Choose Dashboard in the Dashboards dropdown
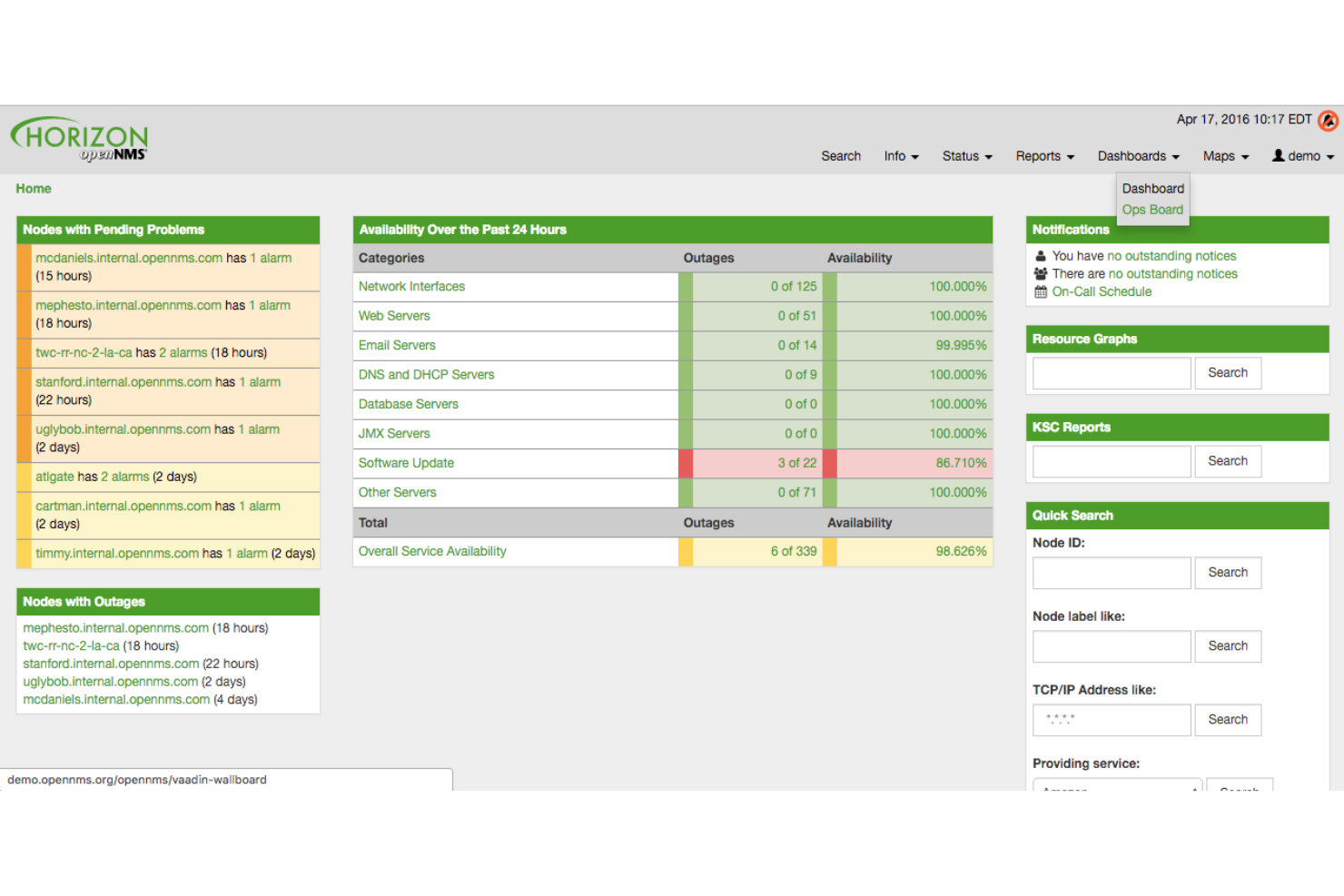 (1152, 189)
